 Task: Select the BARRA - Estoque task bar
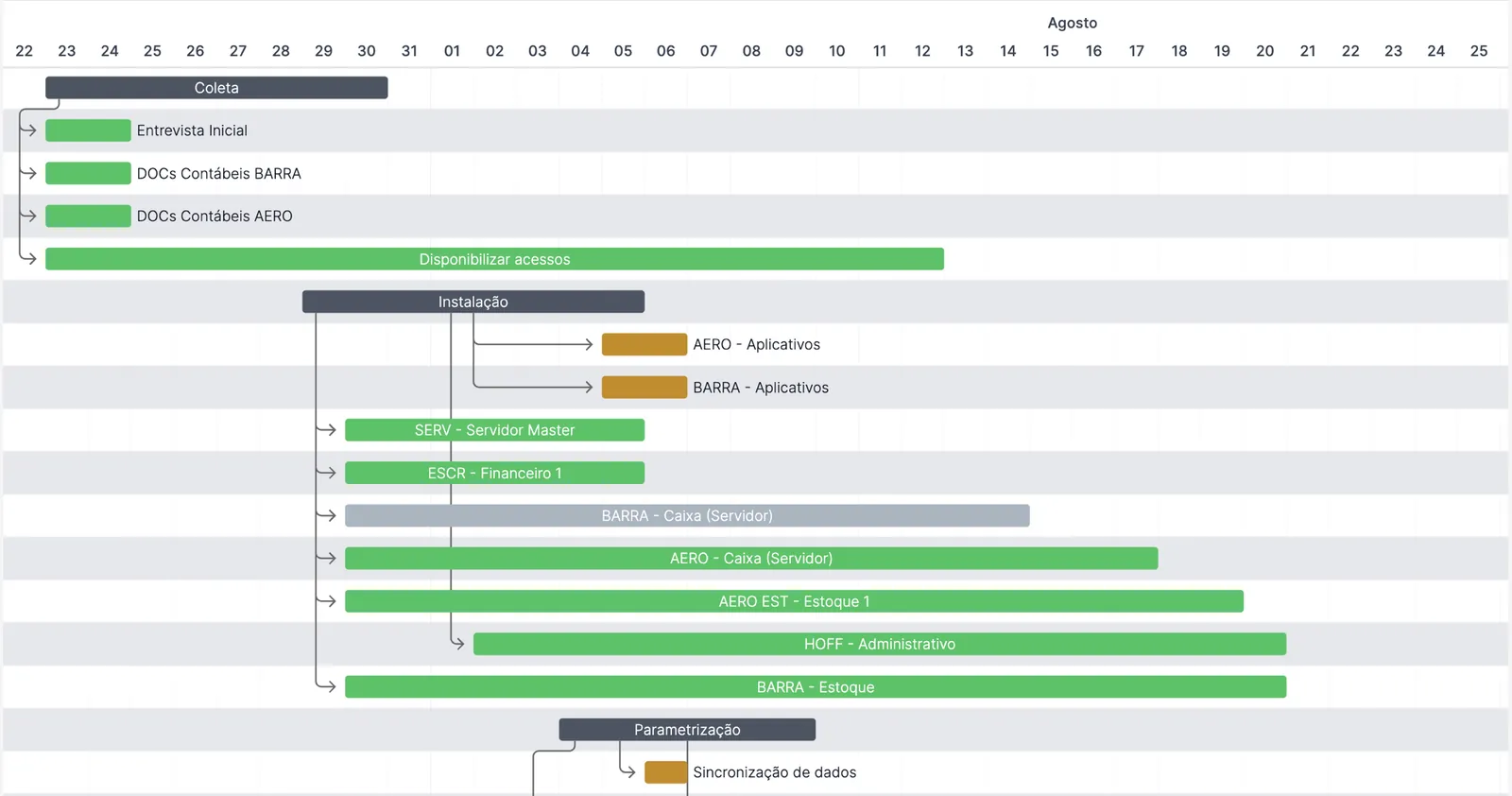coord(816,686)
